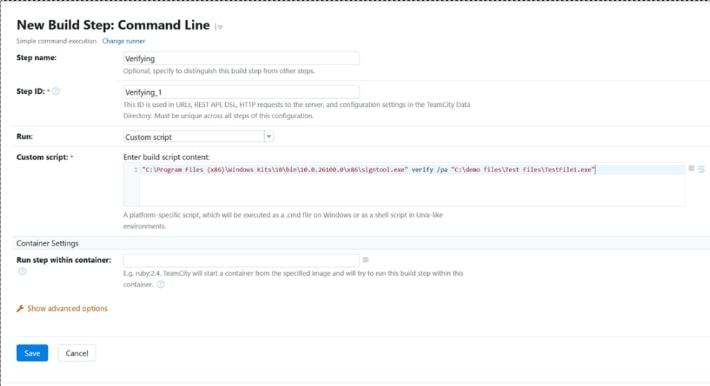Click the Step name field containing Verifying

[x=241, y=58]
